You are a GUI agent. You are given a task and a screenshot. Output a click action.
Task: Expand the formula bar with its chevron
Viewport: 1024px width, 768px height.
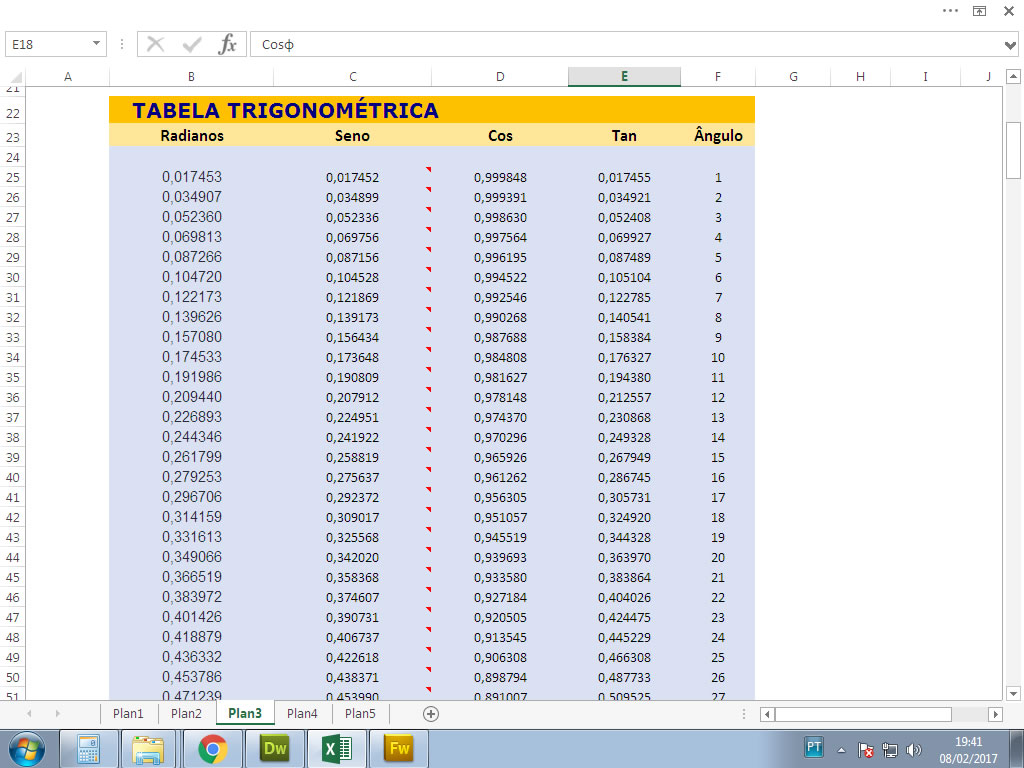click(1010, 45)
